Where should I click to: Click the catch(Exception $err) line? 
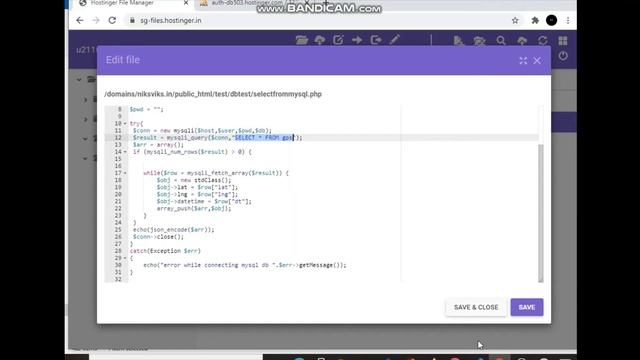(165, 251)
